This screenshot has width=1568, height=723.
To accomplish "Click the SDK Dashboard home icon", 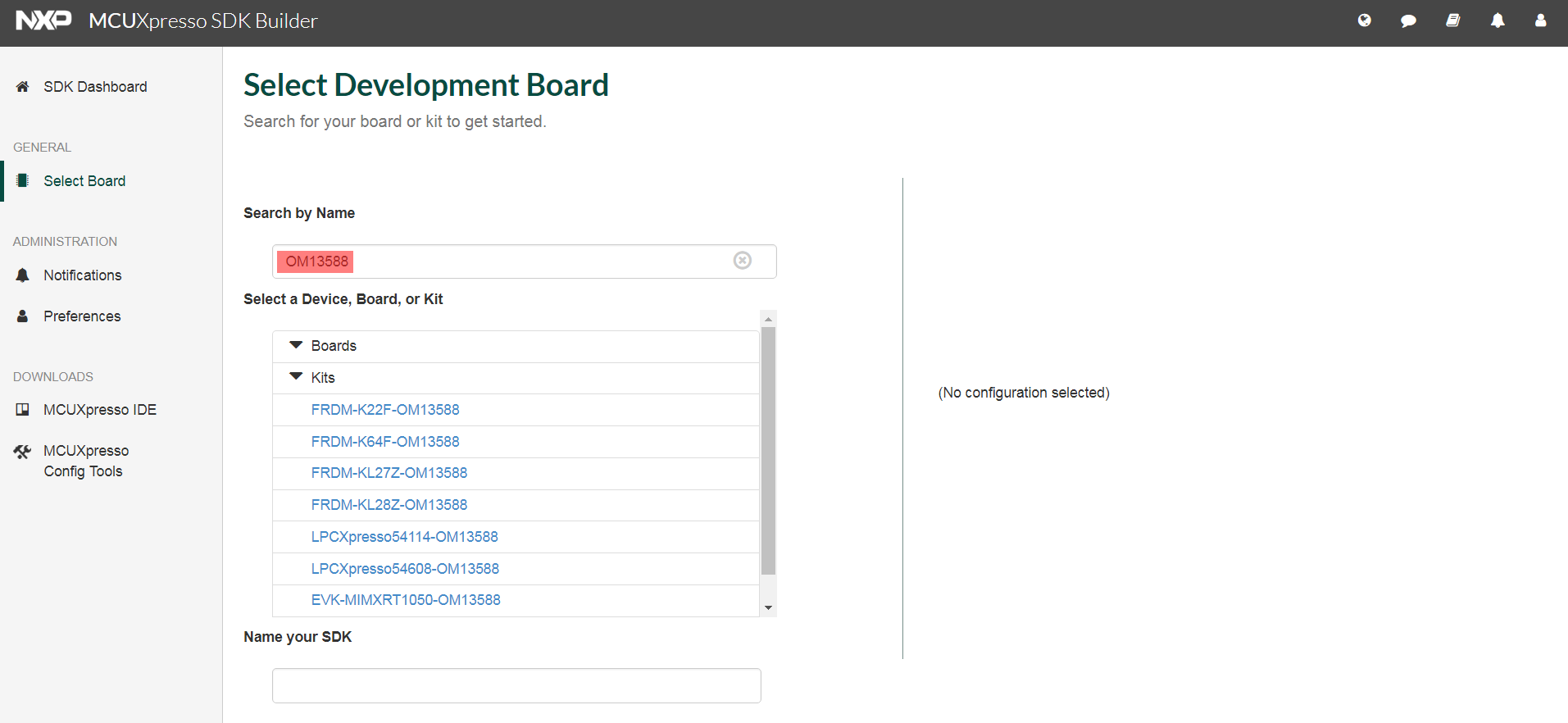I will pos(23,87).
